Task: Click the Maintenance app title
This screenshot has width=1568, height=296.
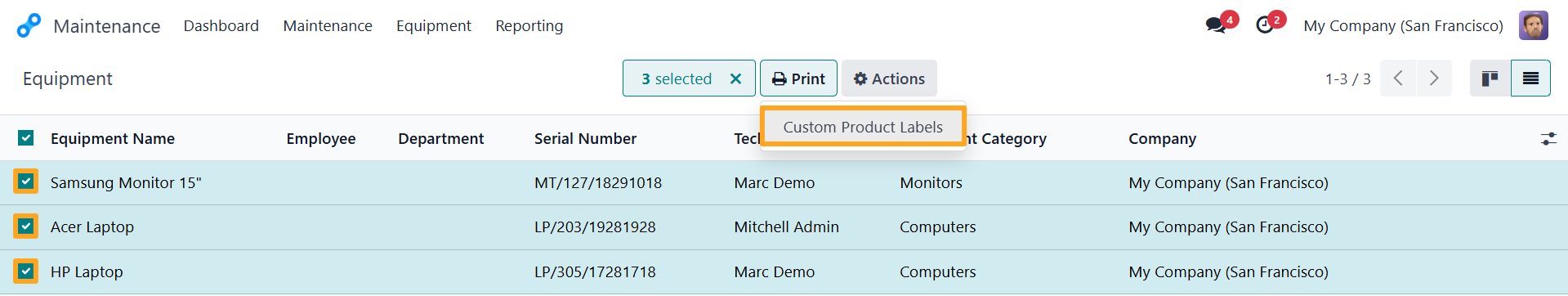Action: click(x=107, y=26)
